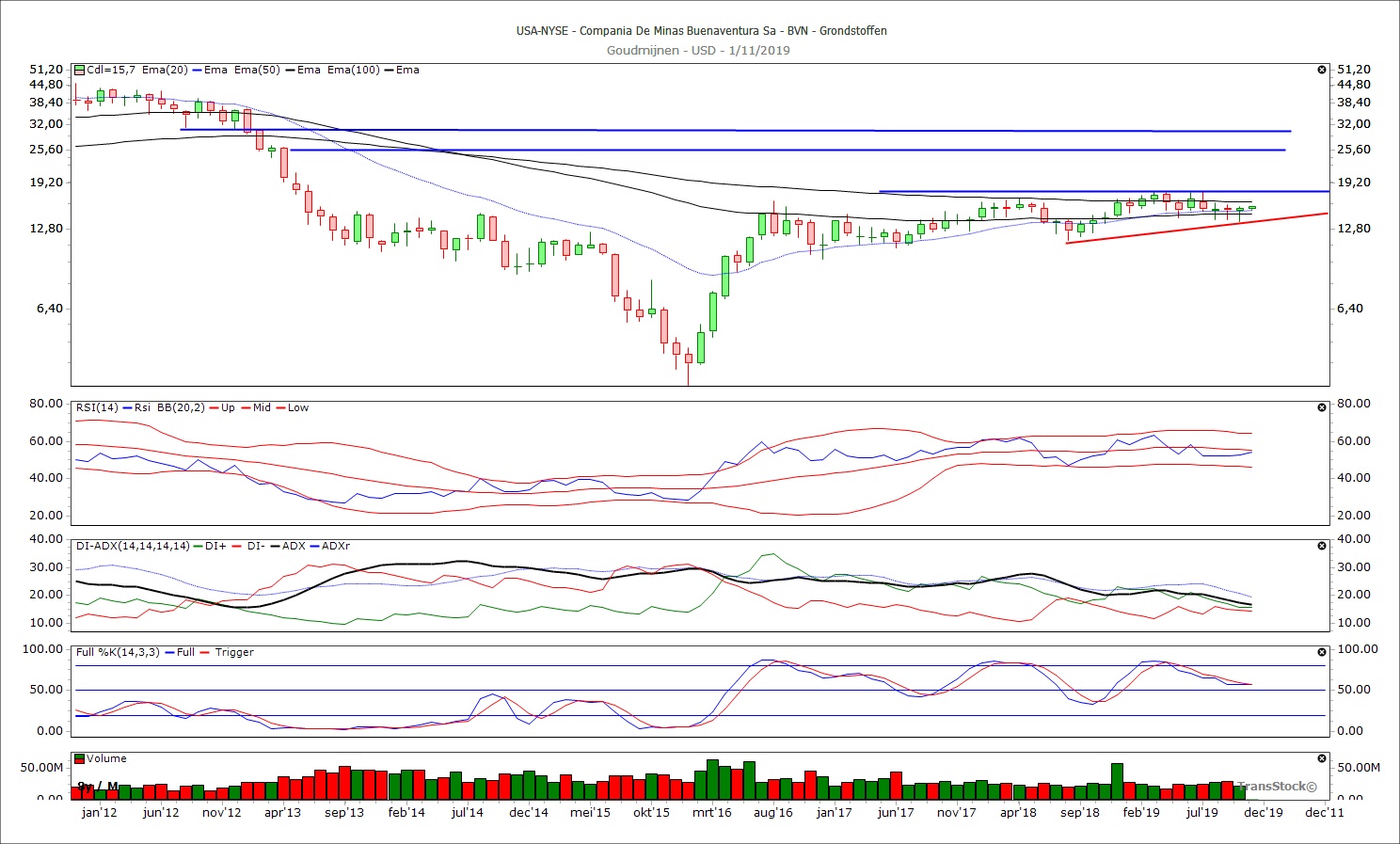1400x844 pixels.
Task: Click the jul'14 date label
Action: pos(468,813)
